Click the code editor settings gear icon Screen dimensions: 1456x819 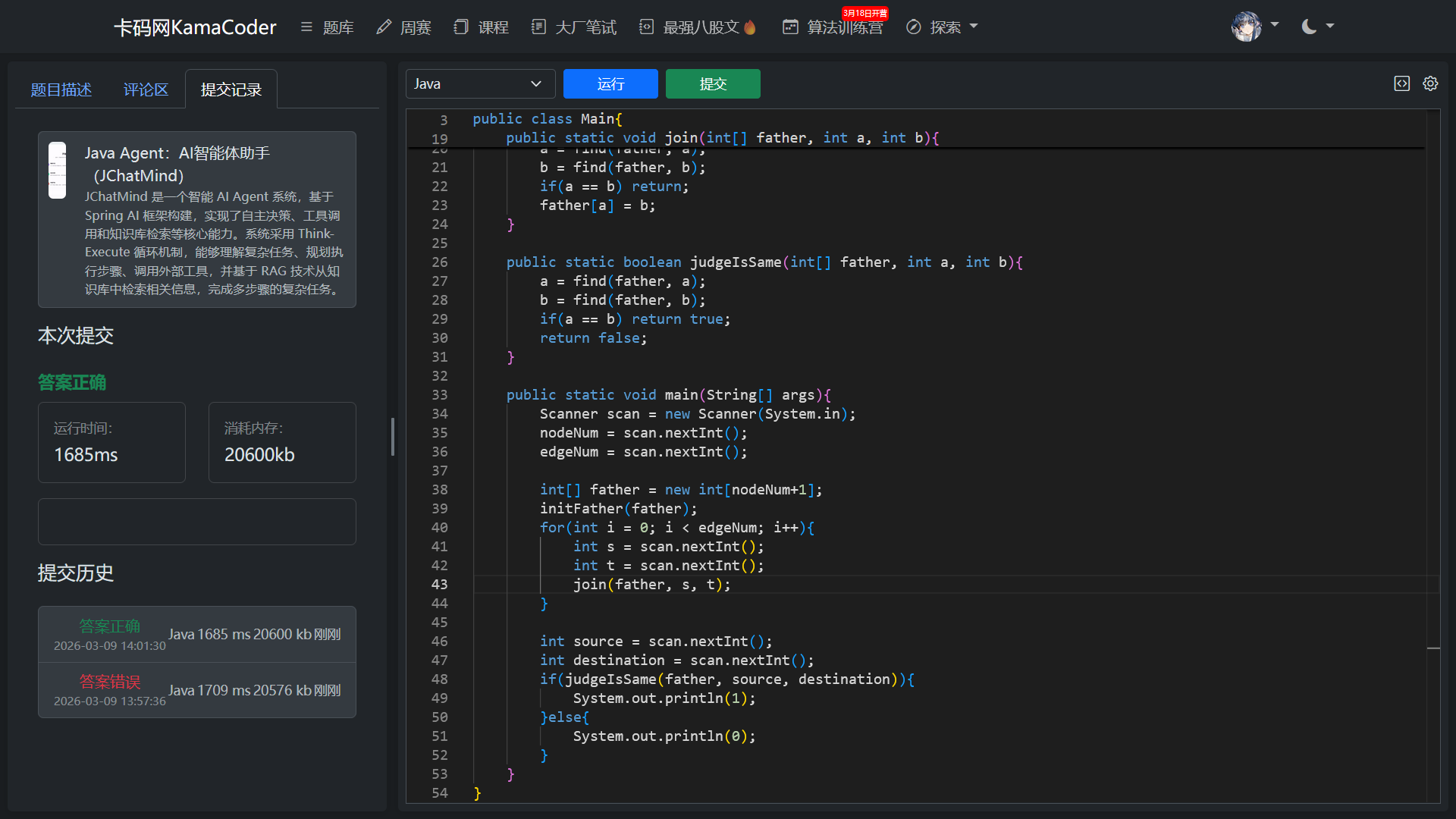click(x=1430, y=83)
